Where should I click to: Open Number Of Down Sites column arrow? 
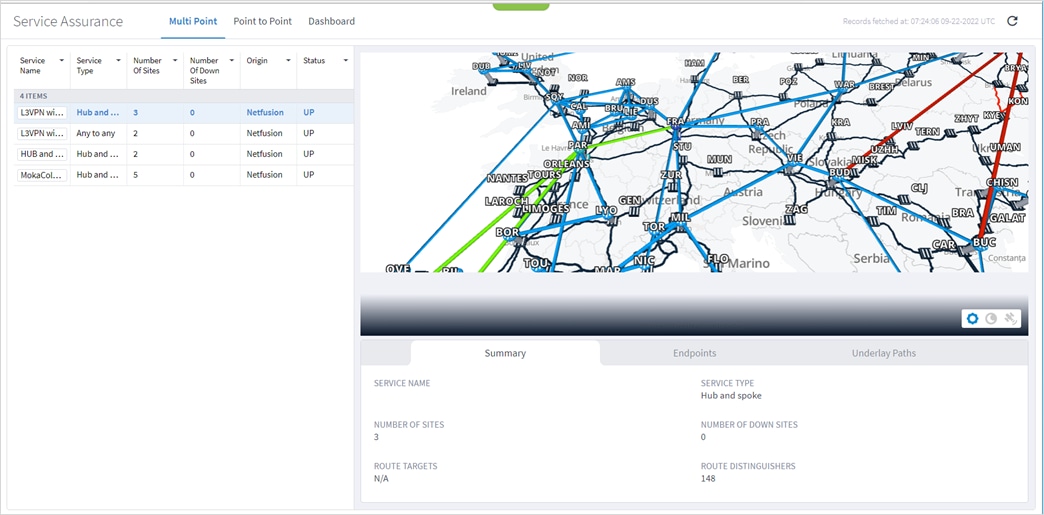pyautogui.click(x=232, y=61)
